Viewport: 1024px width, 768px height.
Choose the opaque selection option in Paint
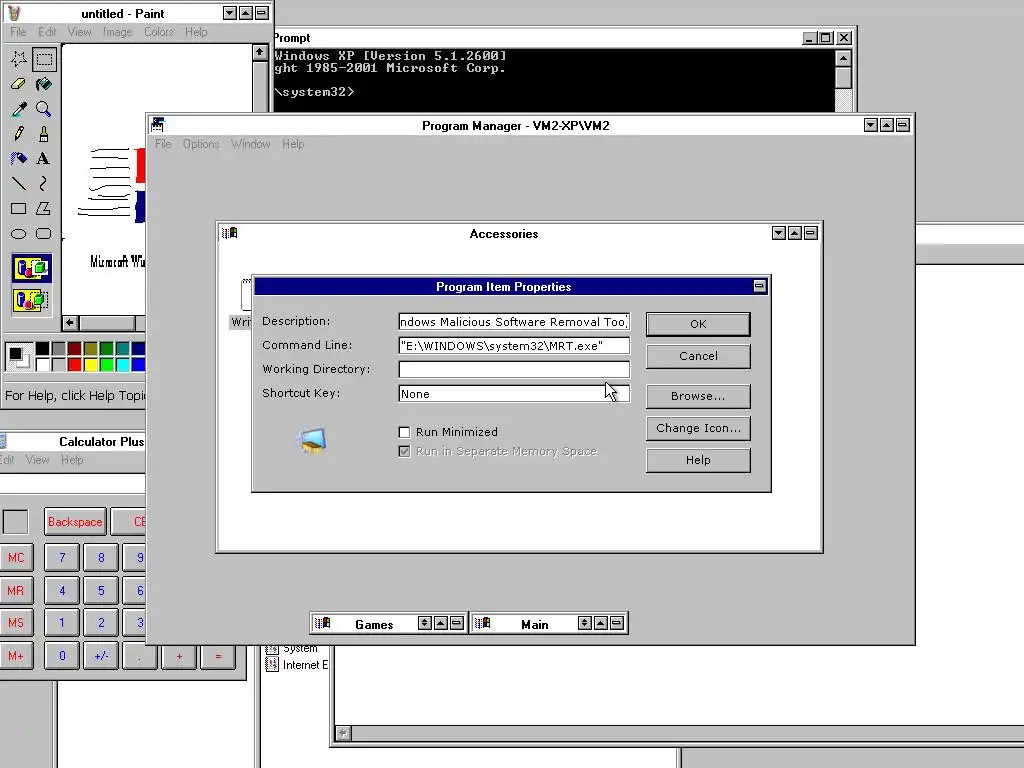click(x=31, y=268)
